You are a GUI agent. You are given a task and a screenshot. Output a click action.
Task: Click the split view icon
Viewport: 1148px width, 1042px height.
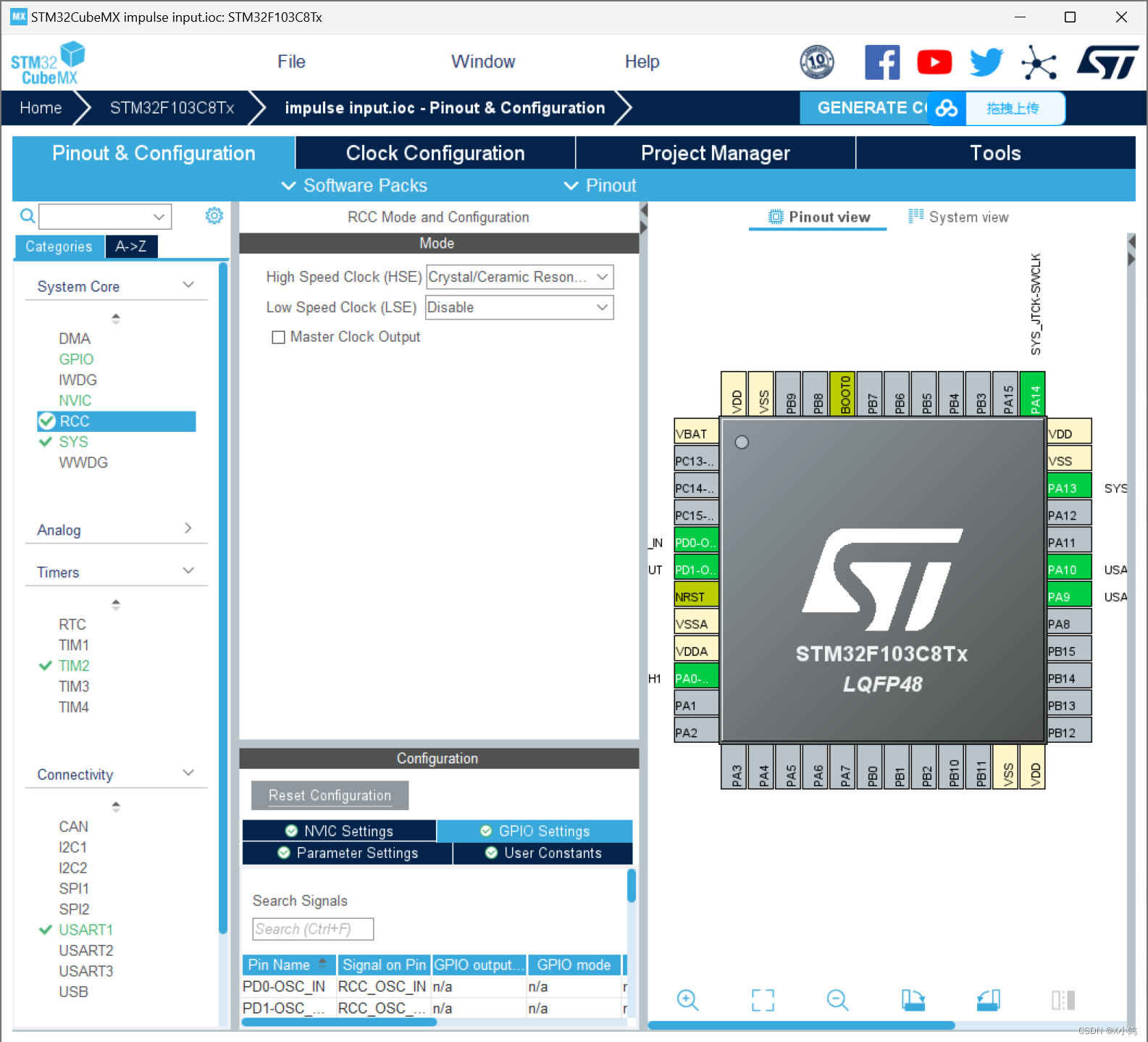(1063, 1001)
